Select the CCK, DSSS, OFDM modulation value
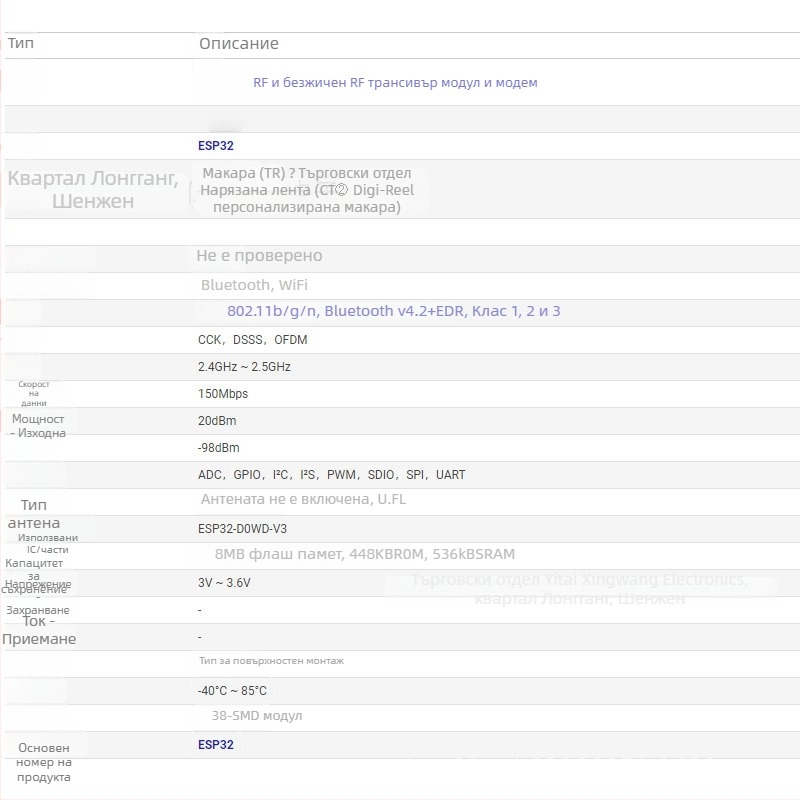The width and height of the screenshot is (800, 800). coord(253,340)
